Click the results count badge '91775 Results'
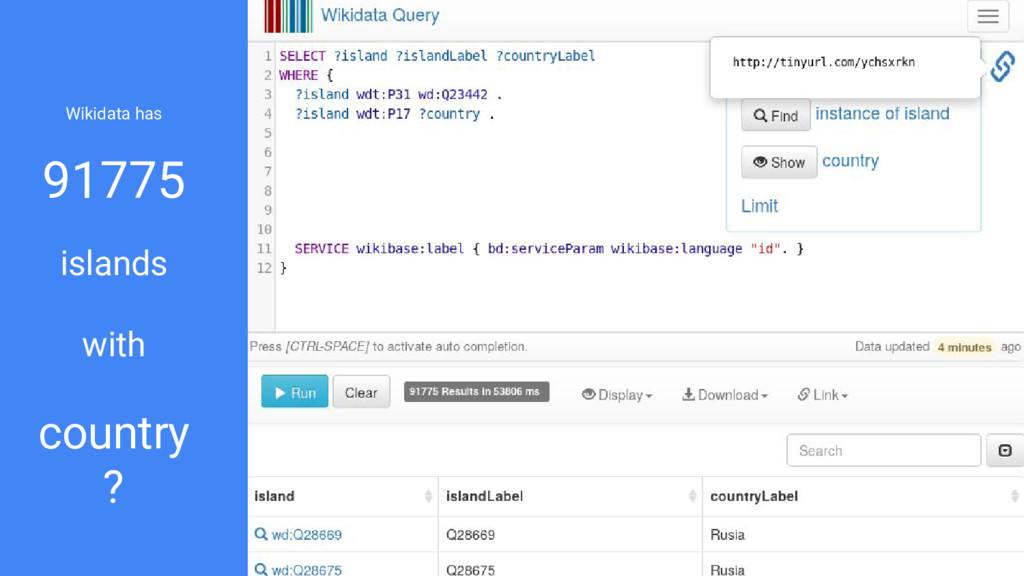1024x576 pixels. pyautogui.click(x=476, y=392)
